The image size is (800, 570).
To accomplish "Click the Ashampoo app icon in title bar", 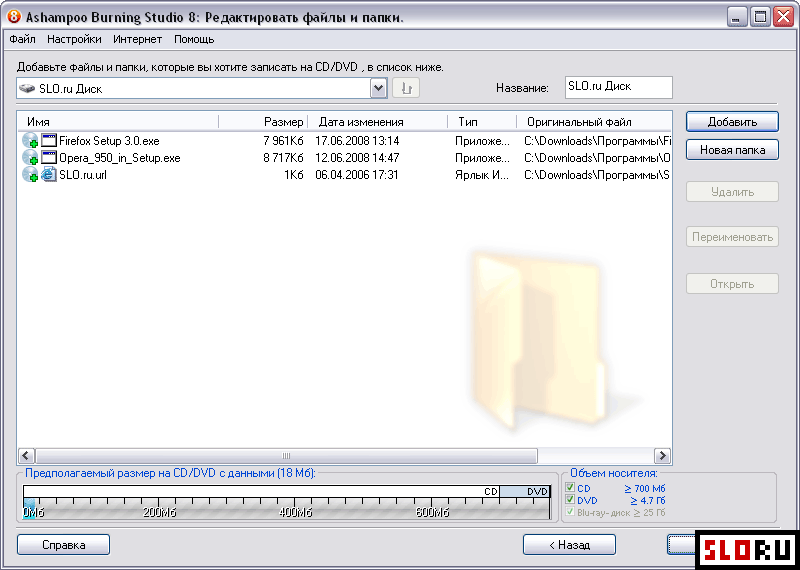I will click(x=13, y=16).
